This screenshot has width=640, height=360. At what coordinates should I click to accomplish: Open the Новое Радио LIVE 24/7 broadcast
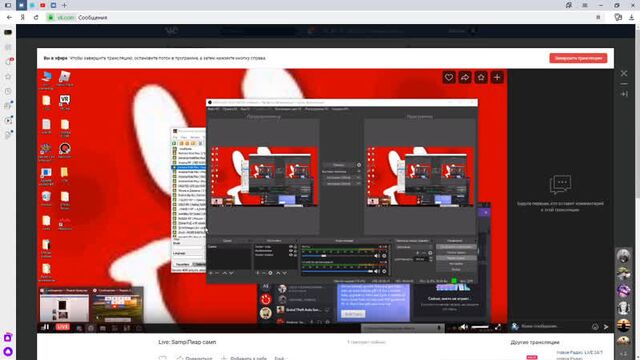580,352
